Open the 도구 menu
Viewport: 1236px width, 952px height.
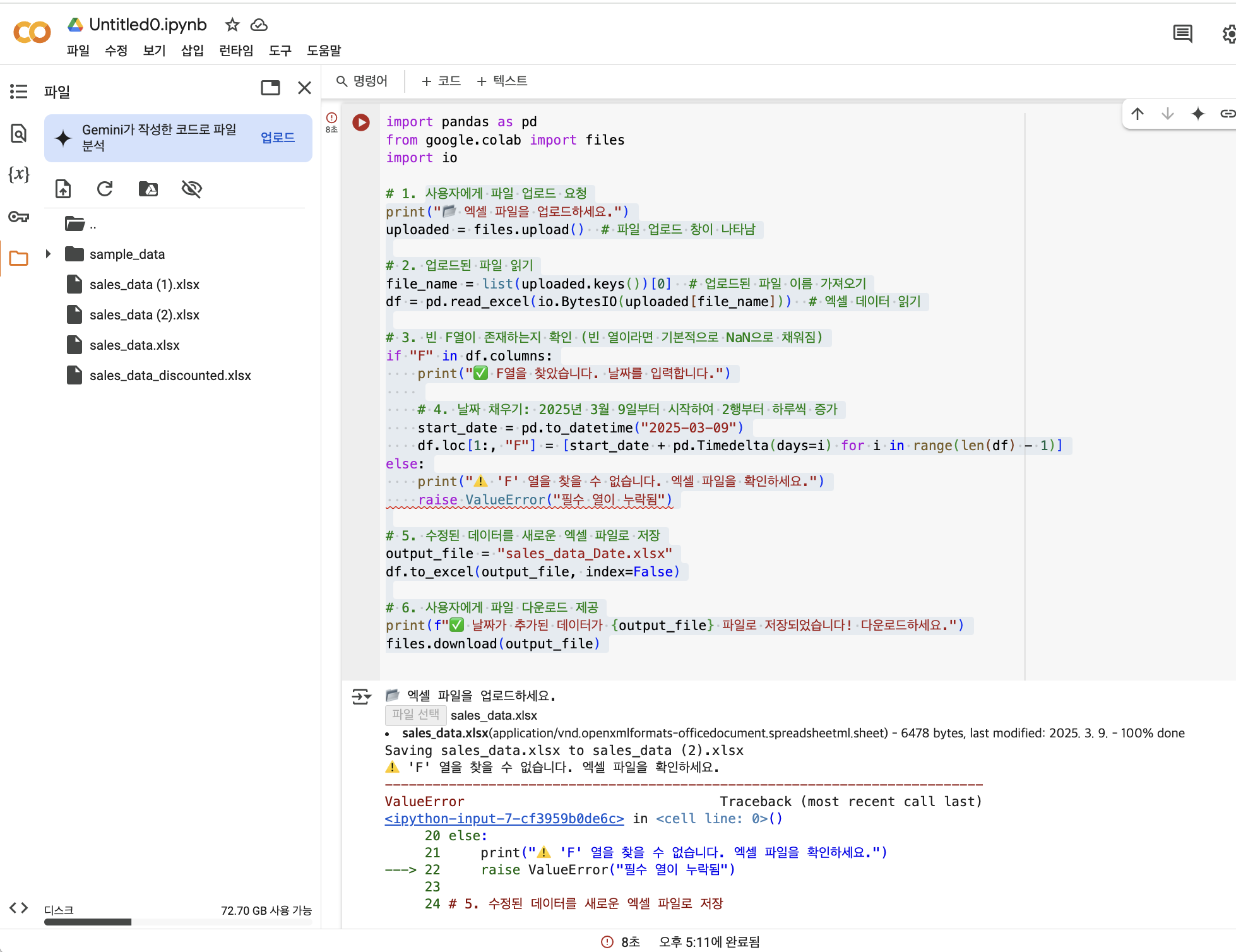tap(280, 51)
